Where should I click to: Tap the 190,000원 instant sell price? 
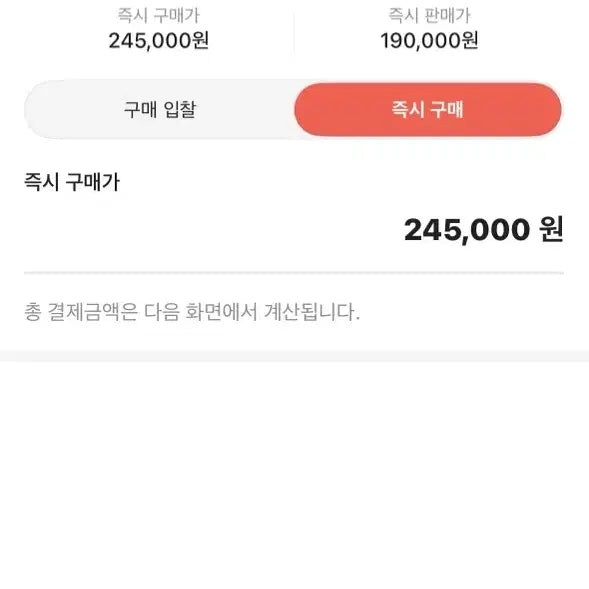[x=429, y=40]
